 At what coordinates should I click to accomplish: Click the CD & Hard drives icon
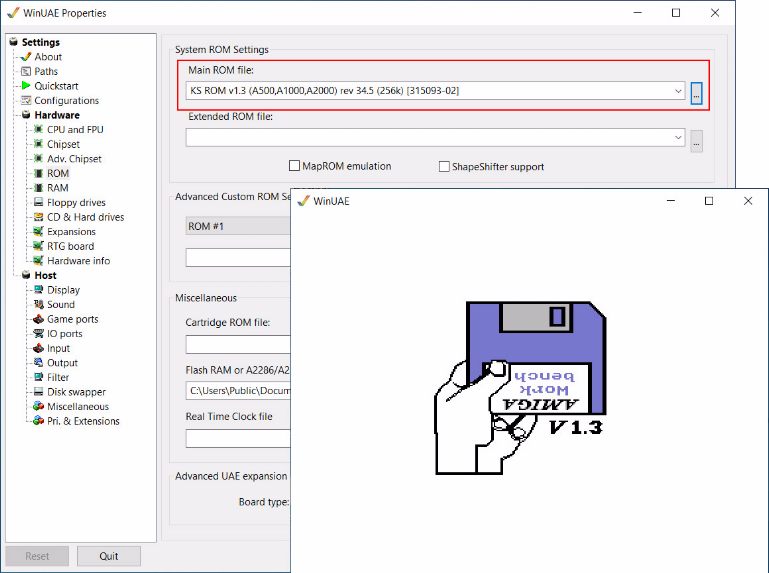pyautogui.click(x=38, y=217)
